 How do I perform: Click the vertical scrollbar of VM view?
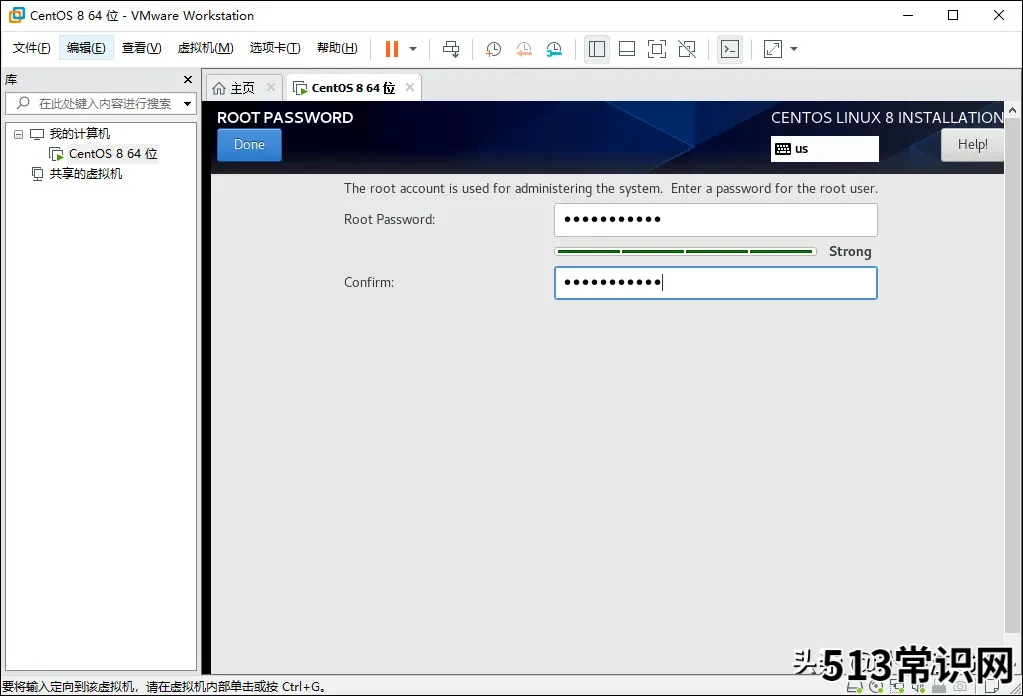coord(1013,375)
